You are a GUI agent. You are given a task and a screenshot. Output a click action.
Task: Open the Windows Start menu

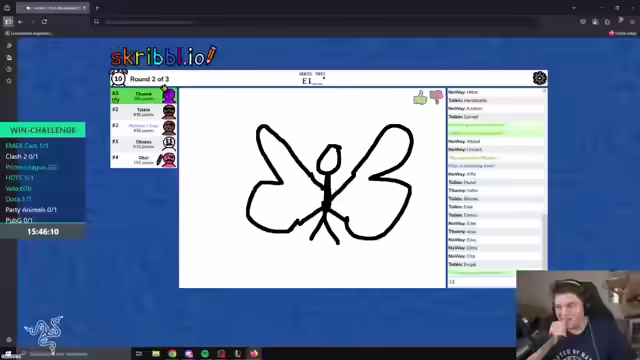coord(7,354)
